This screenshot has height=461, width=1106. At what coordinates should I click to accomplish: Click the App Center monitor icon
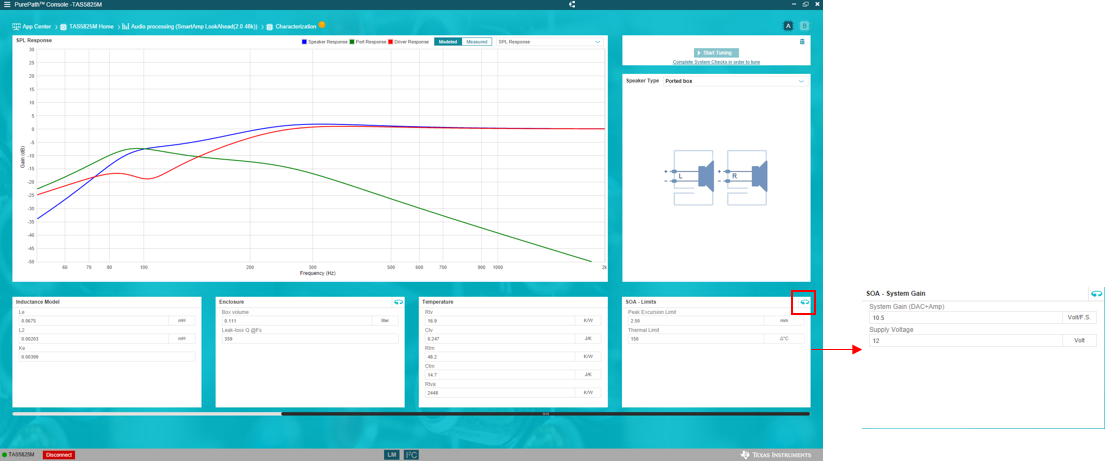(16, 27)
